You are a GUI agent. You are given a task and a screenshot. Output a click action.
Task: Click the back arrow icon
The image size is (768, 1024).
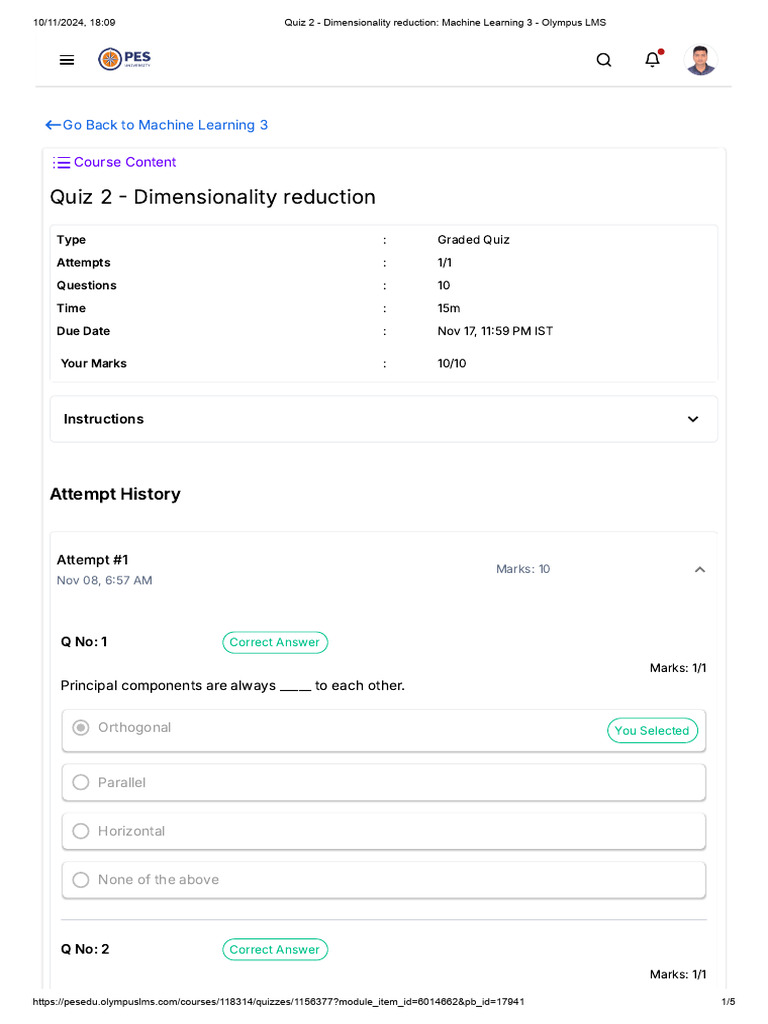53,125
